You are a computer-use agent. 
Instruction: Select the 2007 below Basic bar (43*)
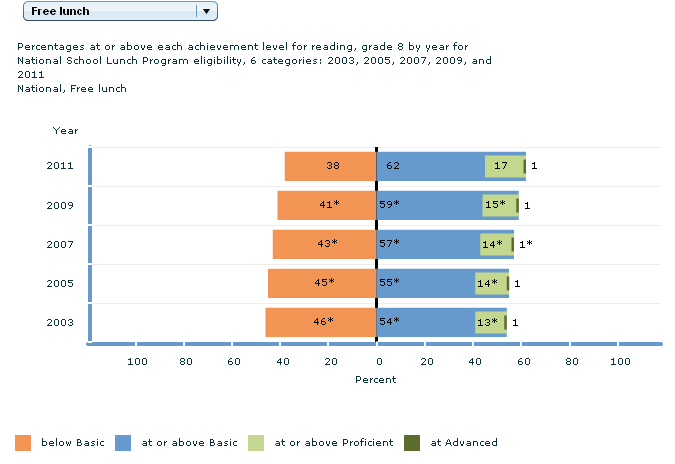click(324, 244)
